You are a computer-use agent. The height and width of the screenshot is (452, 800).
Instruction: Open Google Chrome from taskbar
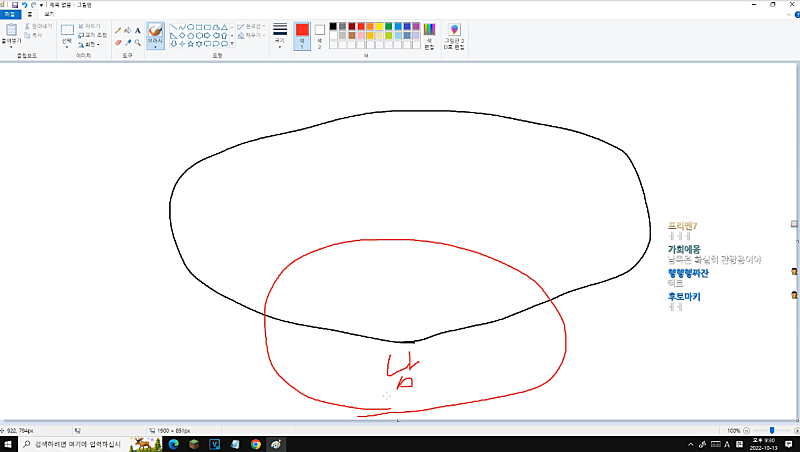[x=256, y=444]
